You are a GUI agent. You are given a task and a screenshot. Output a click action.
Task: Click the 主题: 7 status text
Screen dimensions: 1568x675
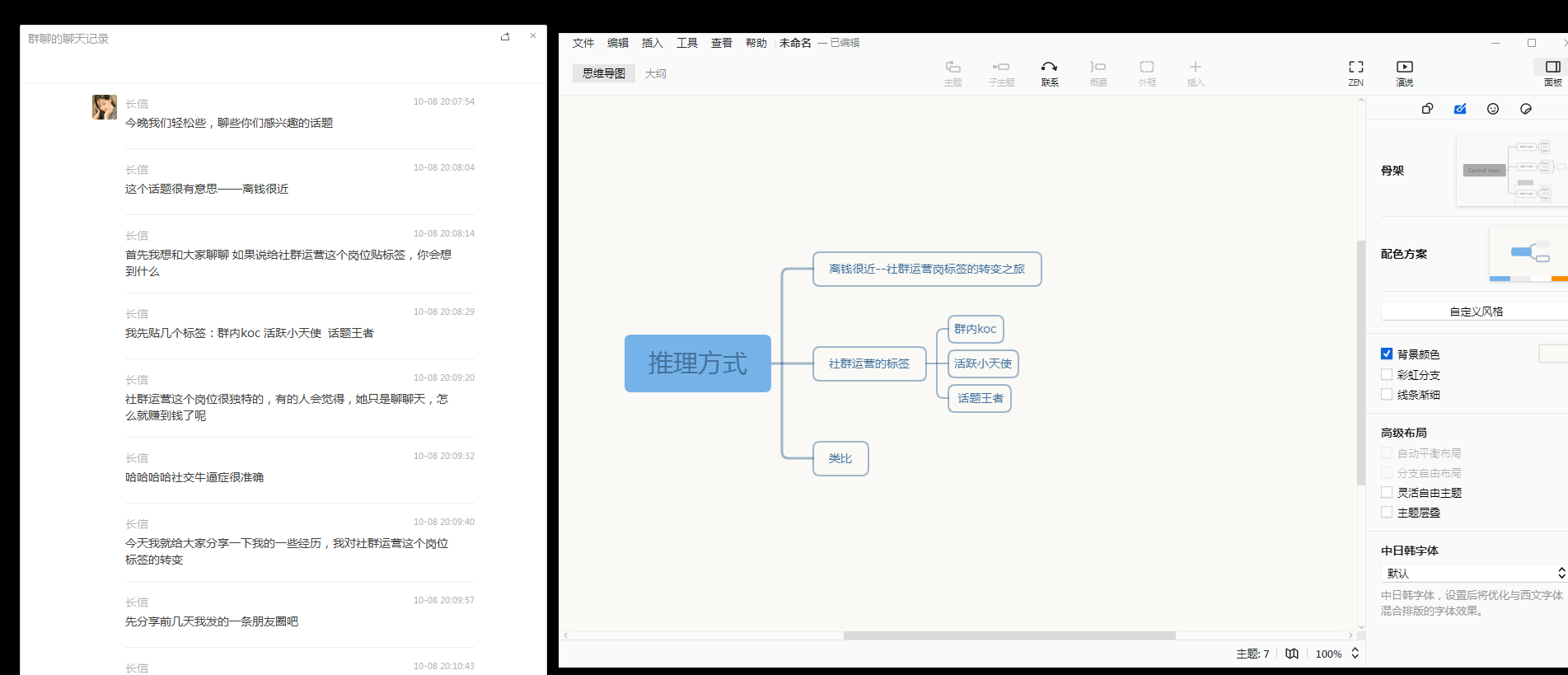coord(1252,654)
